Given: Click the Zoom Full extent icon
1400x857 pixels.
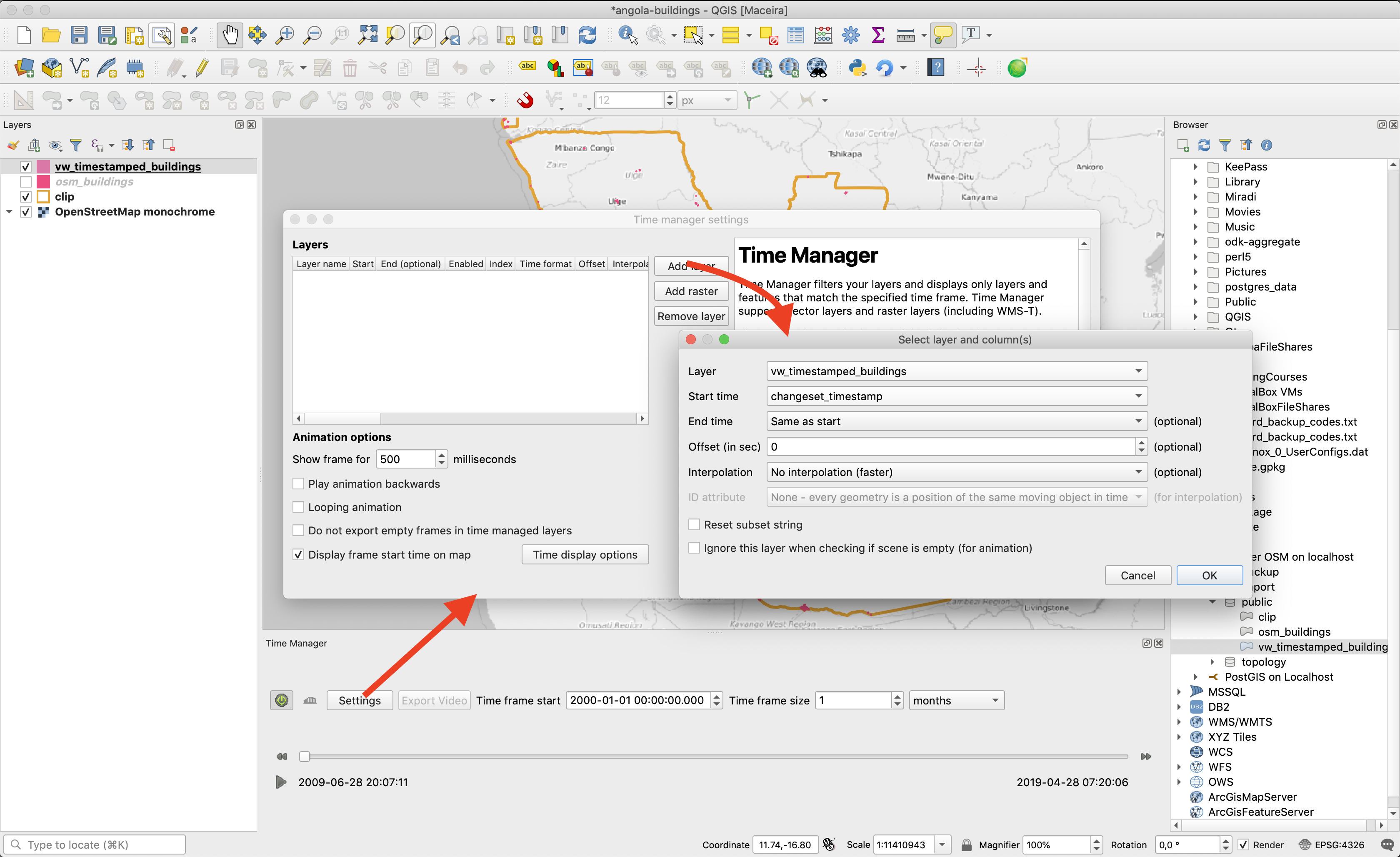Looking at the screenshot, I should pyautogui.click(x=367, y=35).
